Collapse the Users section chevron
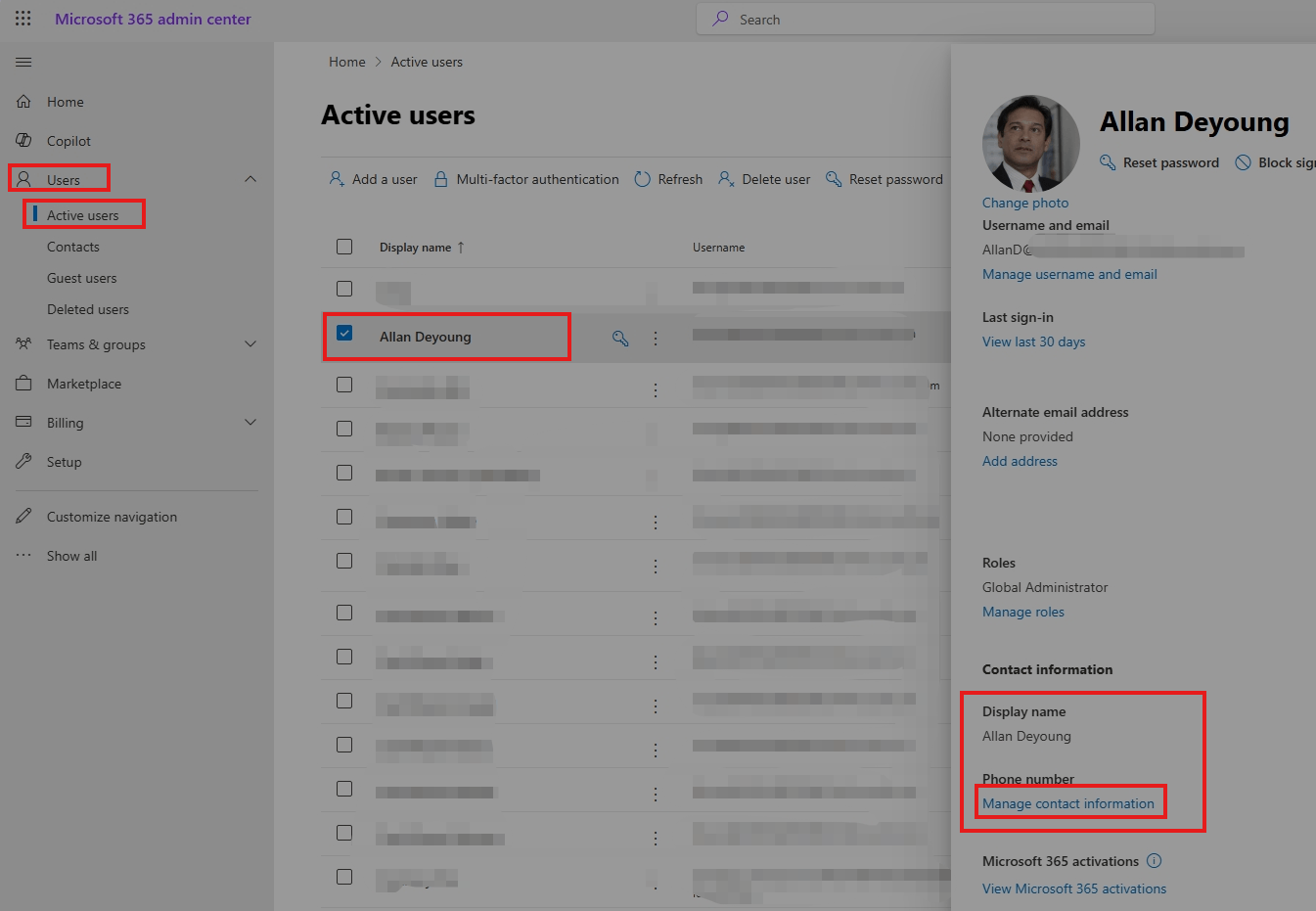Screen dimensions: 1316x911 tap(250, 179)
